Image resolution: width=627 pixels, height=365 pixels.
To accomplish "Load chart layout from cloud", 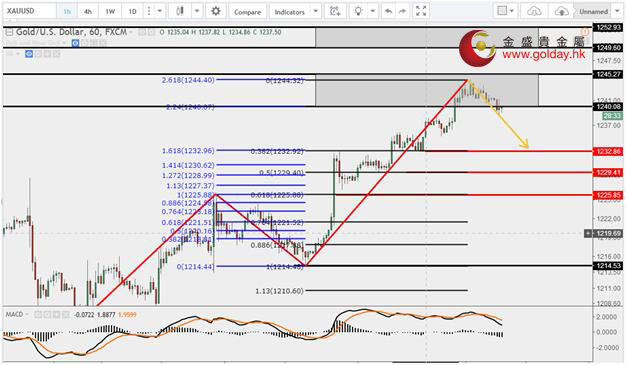I will [x=534, y=11].
